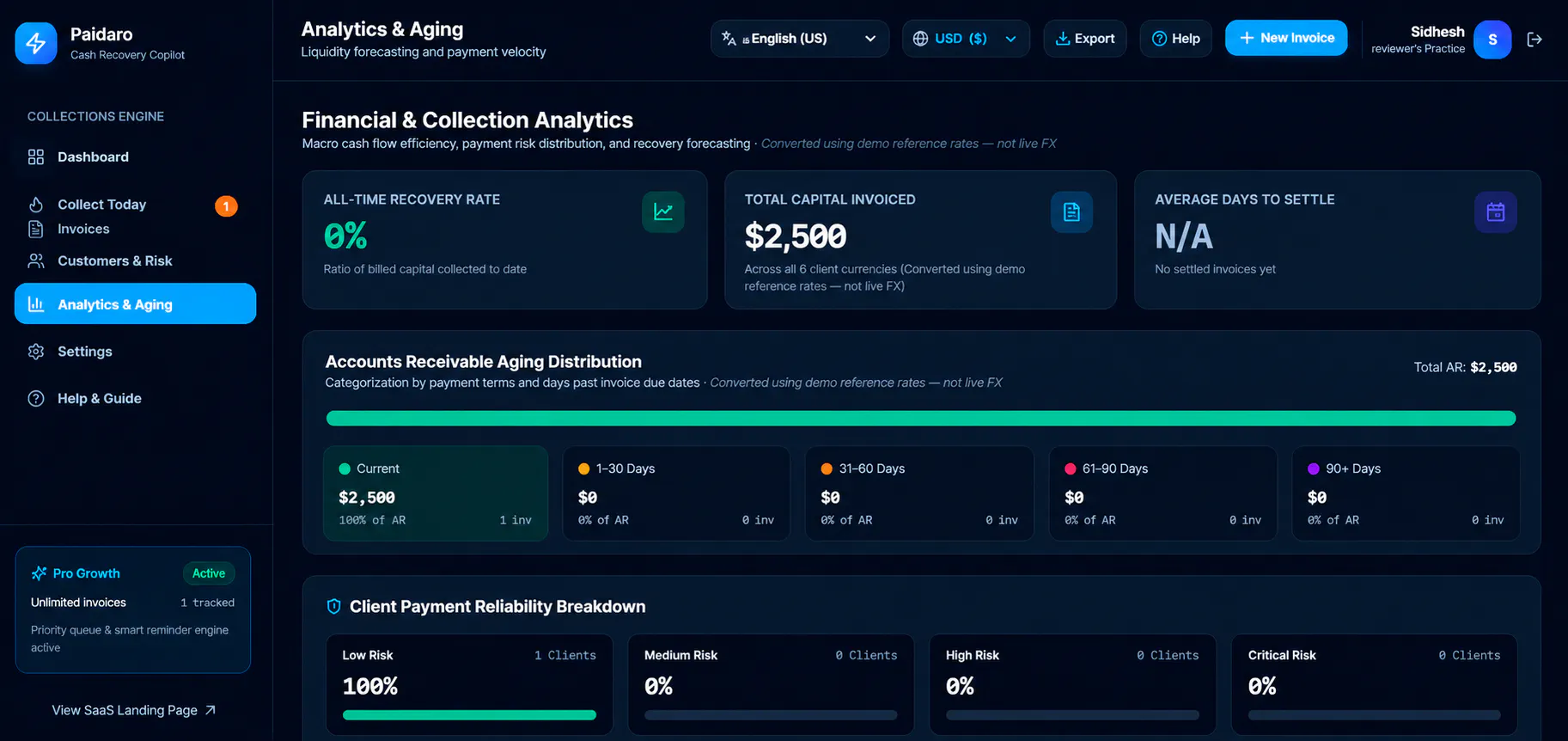Select the 61–90 Days aging card
This screenshot has width=1568, height=741.
coord(1162,493)
